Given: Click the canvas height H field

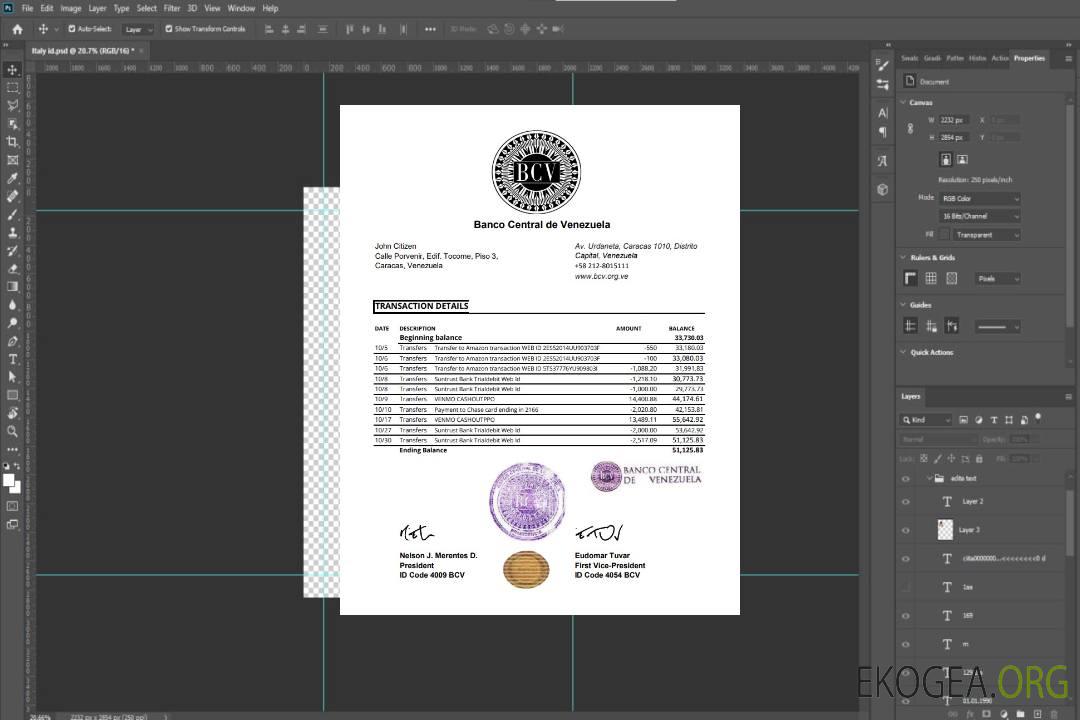Looking at the screenshot, I should pyautogui.click(x=955, y=138).
